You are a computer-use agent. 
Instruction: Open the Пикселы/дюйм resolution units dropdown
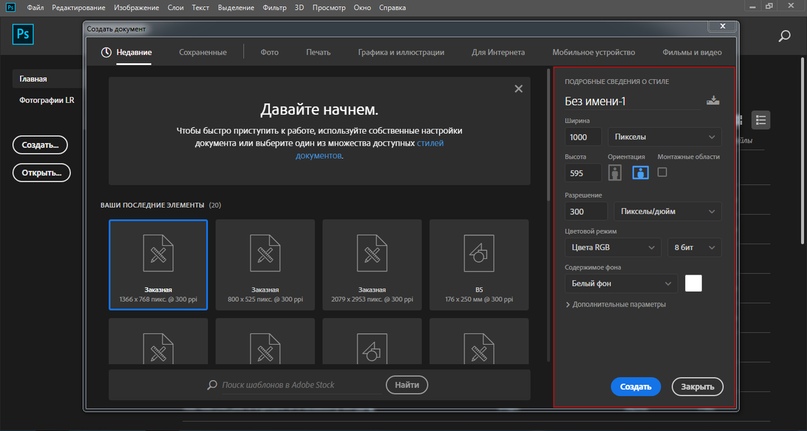(x=668, y=211)
